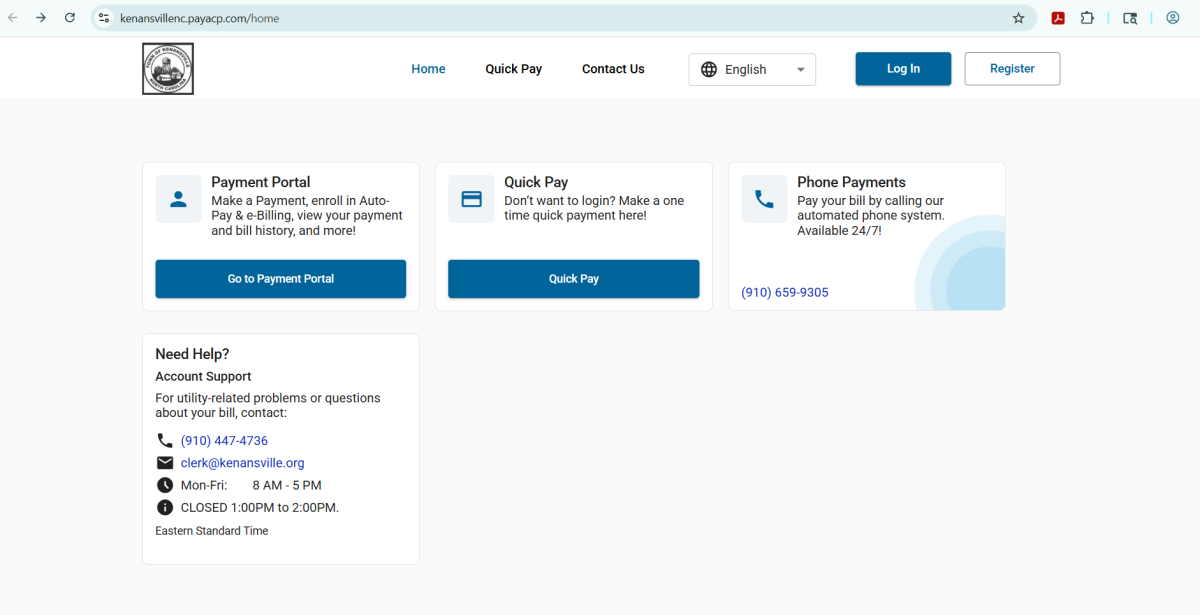Click the Adobe Acrobat extension icon

point(1058,17)
